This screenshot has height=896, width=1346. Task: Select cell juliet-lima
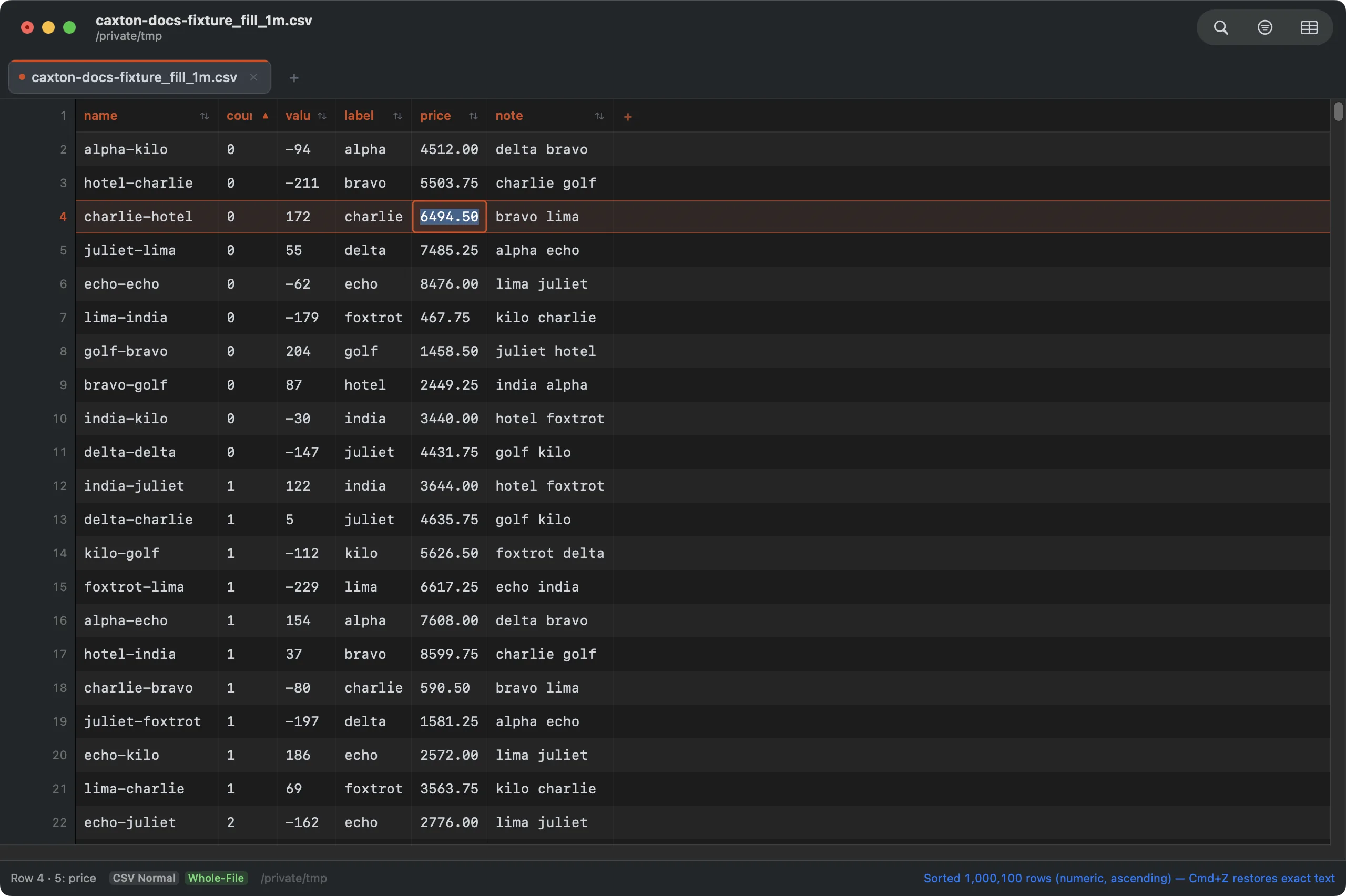147,250
